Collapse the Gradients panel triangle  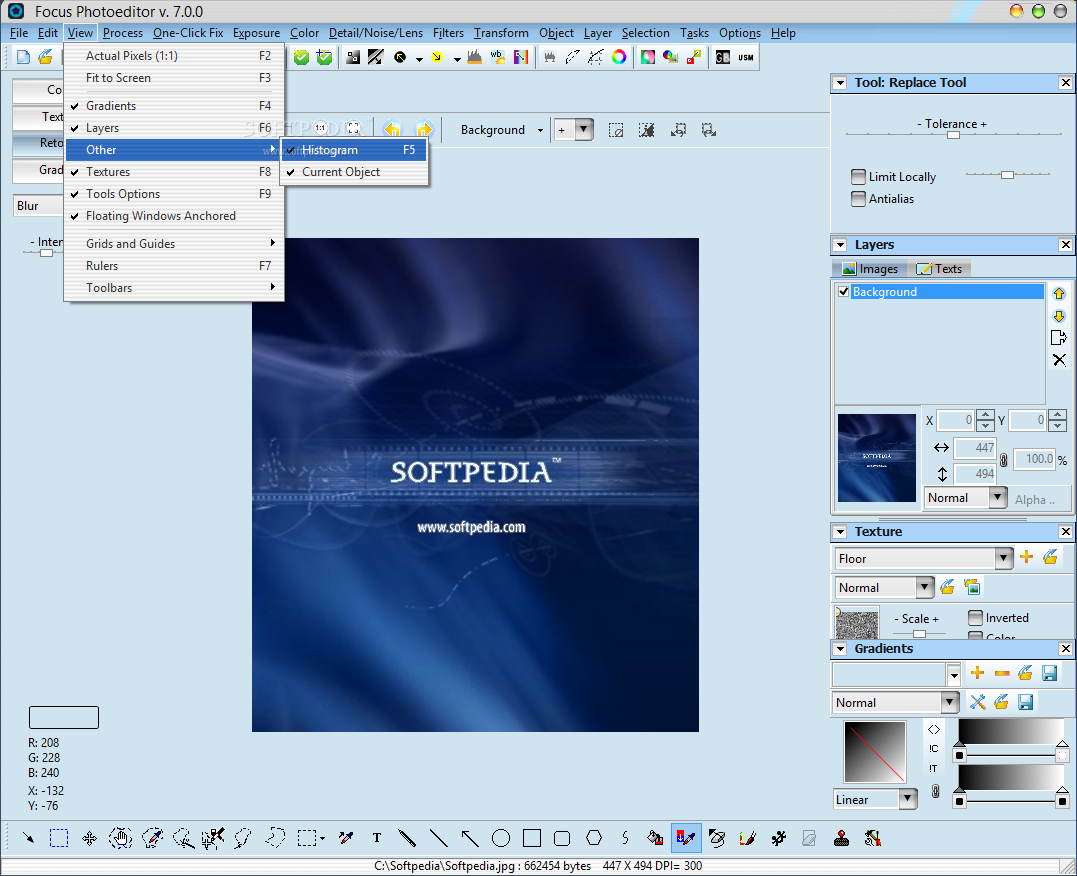tap(839, 649)
